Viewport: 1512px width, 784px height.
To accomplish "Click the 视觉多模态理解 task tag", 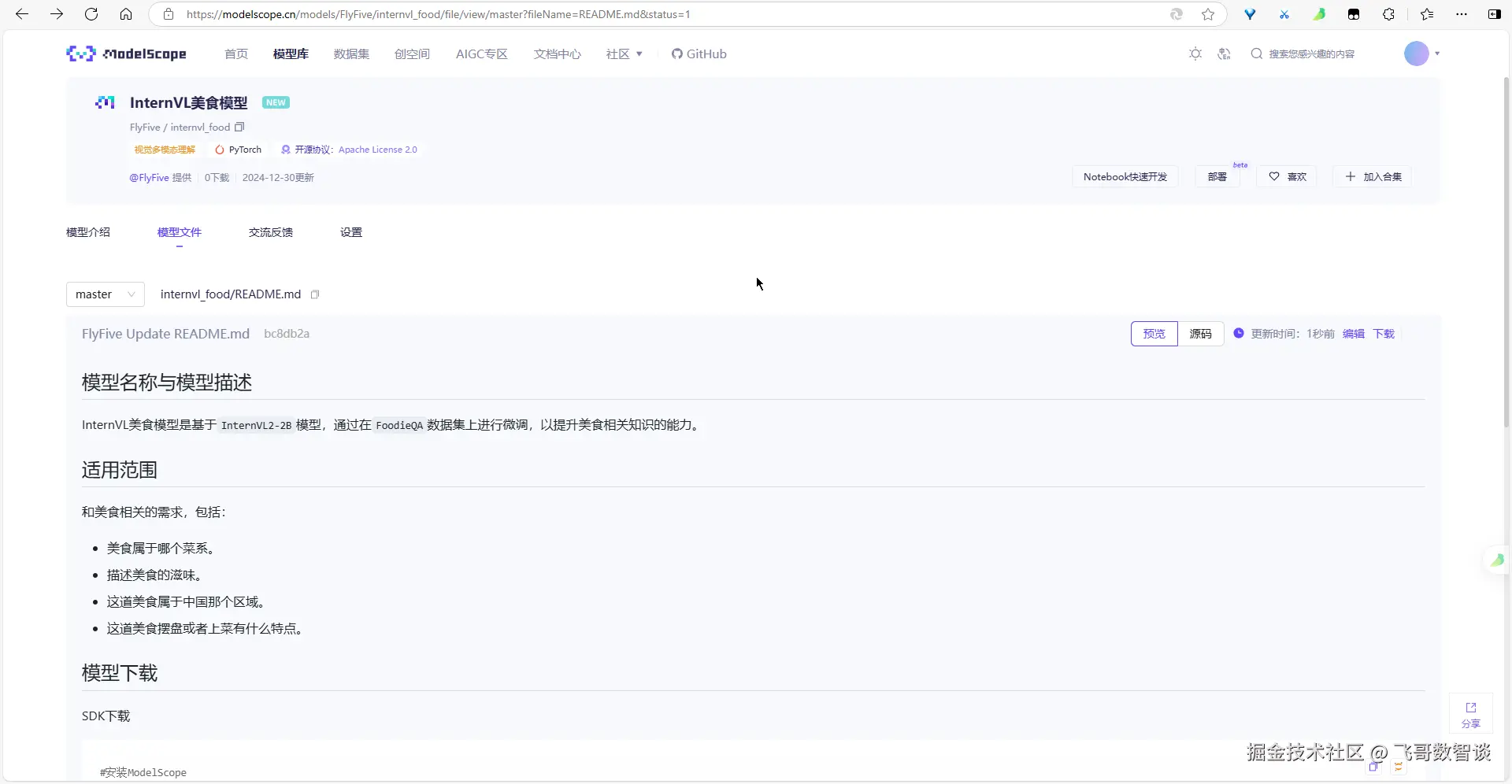I will [x=165, y=150].
